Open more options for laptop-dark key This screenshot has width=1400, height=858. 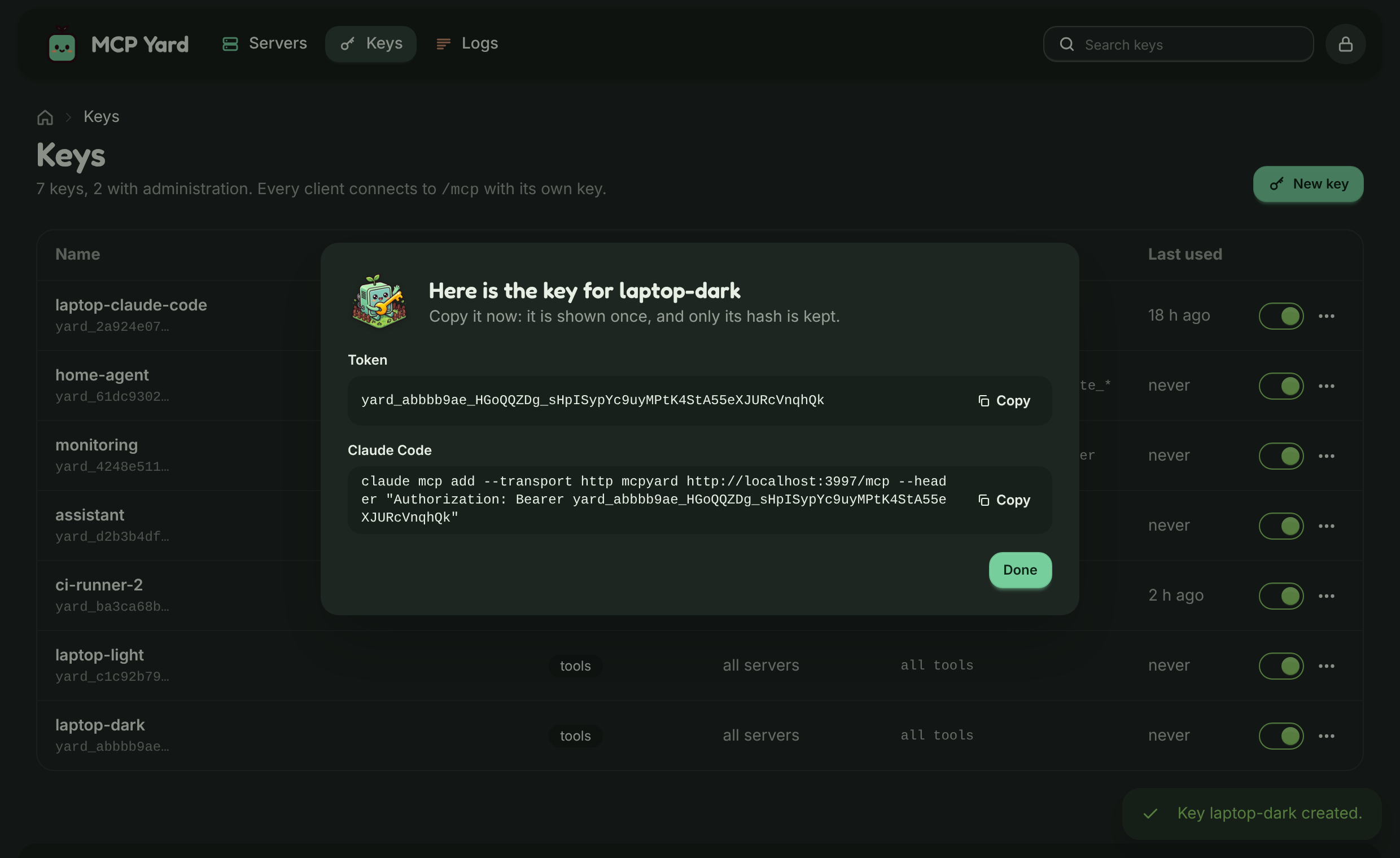(1326, 736)
